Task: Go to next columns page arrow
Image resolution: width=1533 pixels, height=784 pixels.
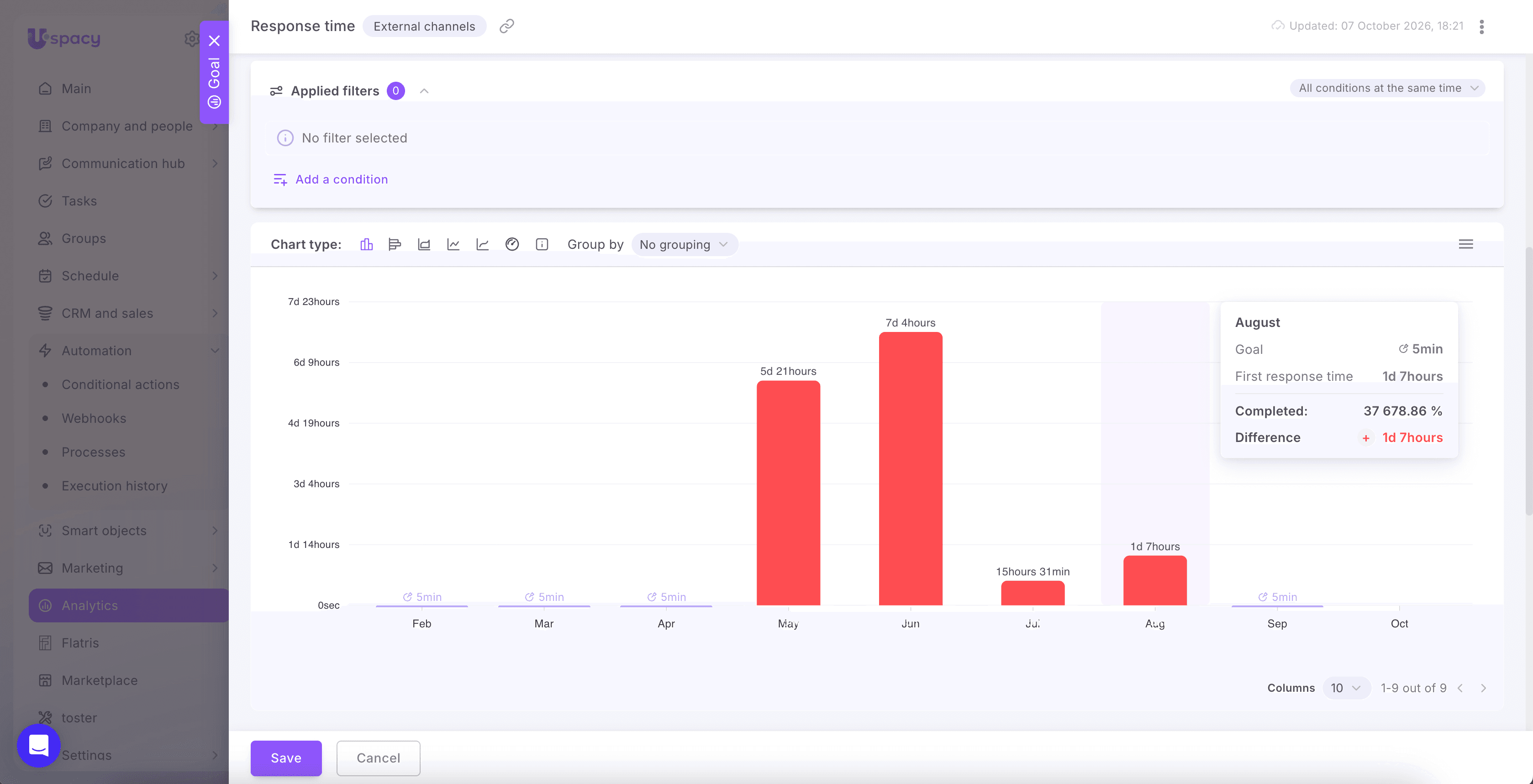Action: click(x=1483, y=688)
